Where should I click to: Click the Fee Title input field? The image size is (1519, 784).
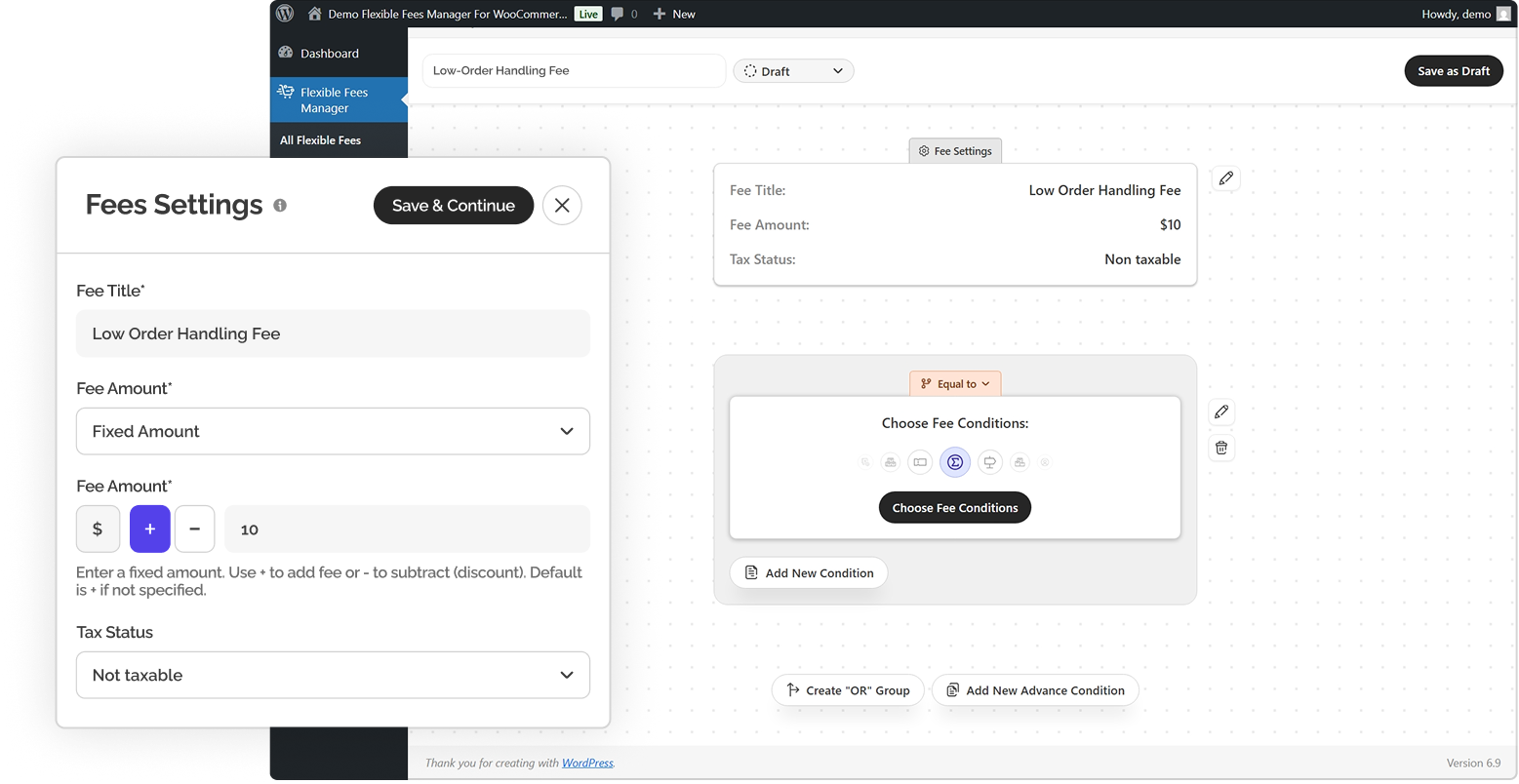333,333
